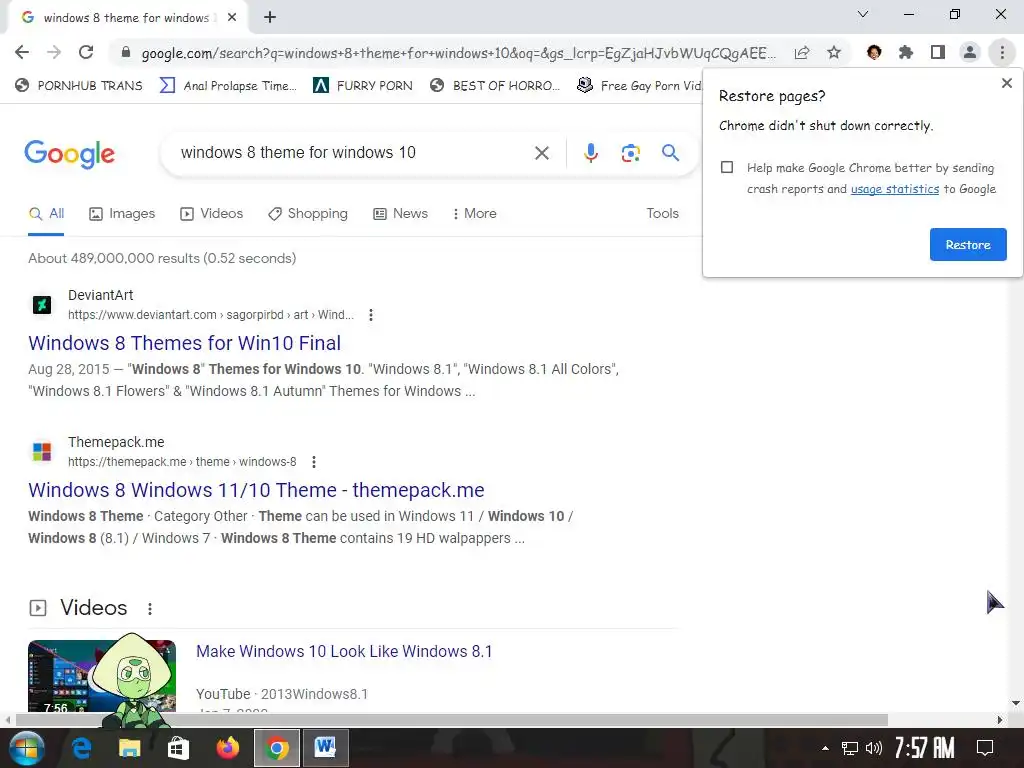Enable sending crash reports checkbox
The height and width of the screenshot is (768, 1024).
pyautogui.click(x=727, y=167)
